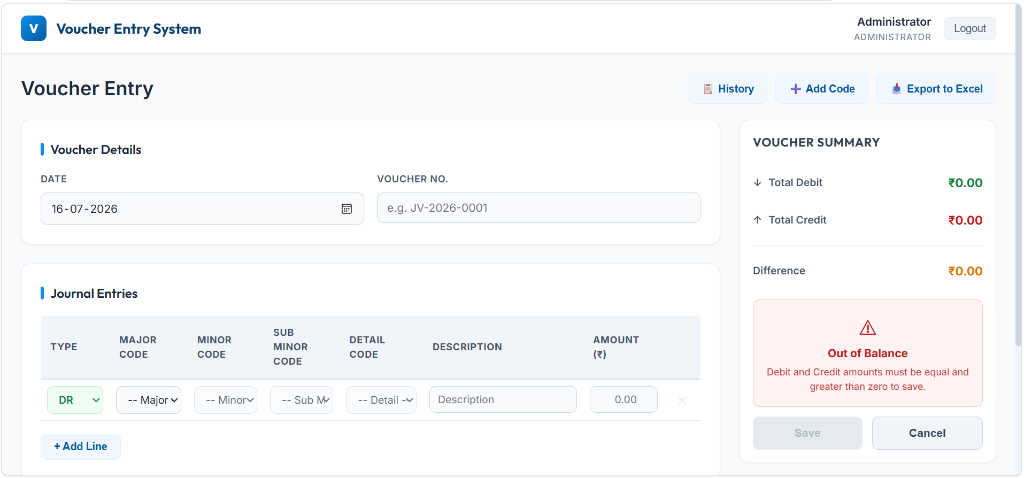Log out of the system
1024x478 pixels.
(970, 29)
